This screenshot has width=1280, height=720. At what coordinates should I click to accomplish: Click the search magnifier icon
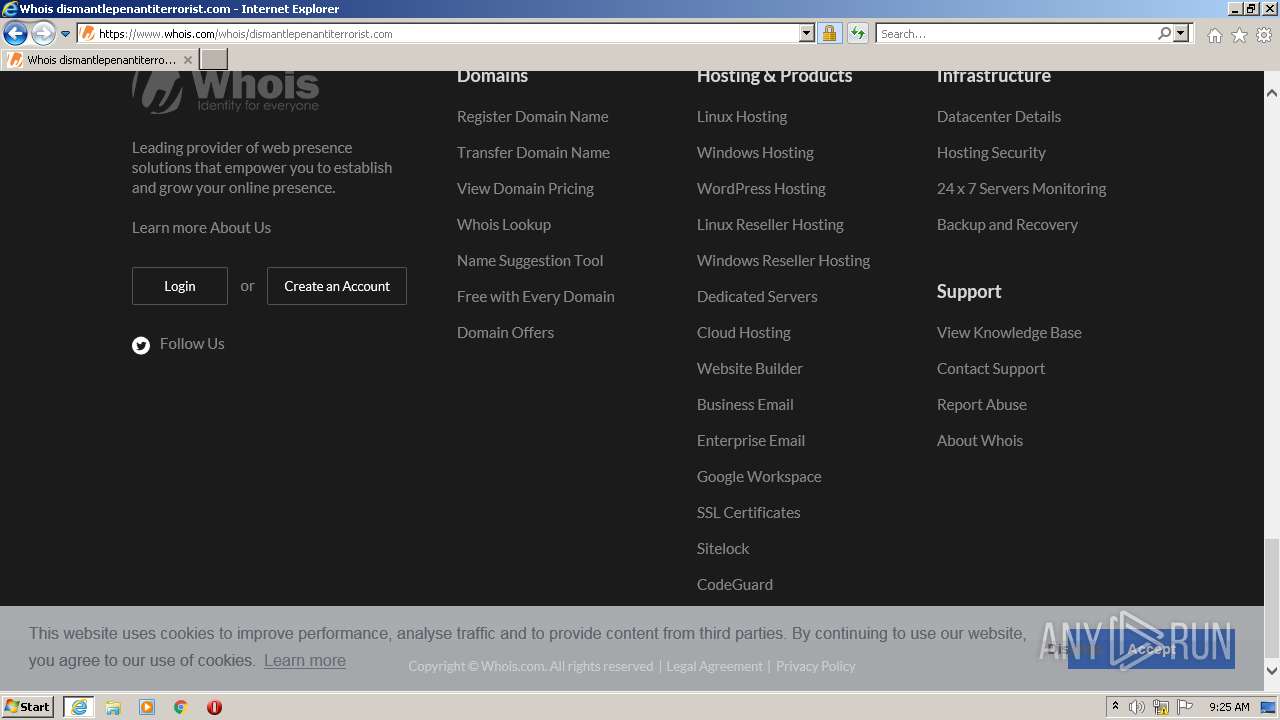(x=1164, y=34)
